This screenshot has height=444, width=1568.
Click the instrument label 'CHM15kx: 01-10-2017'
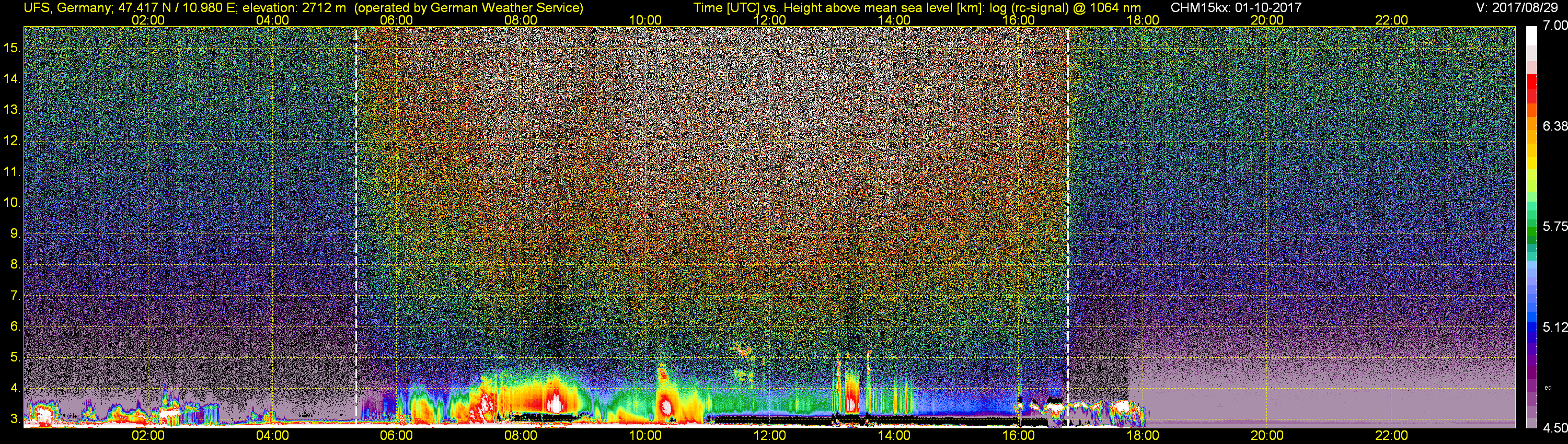(x=1236, y=8)
